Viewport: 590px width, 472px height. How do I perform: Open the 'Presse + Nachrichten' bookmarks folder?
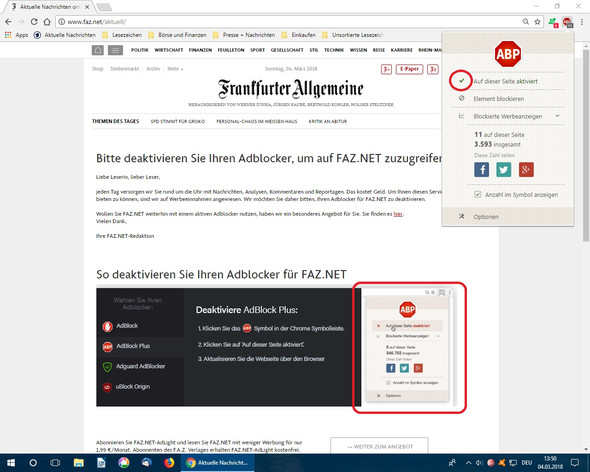244,35
